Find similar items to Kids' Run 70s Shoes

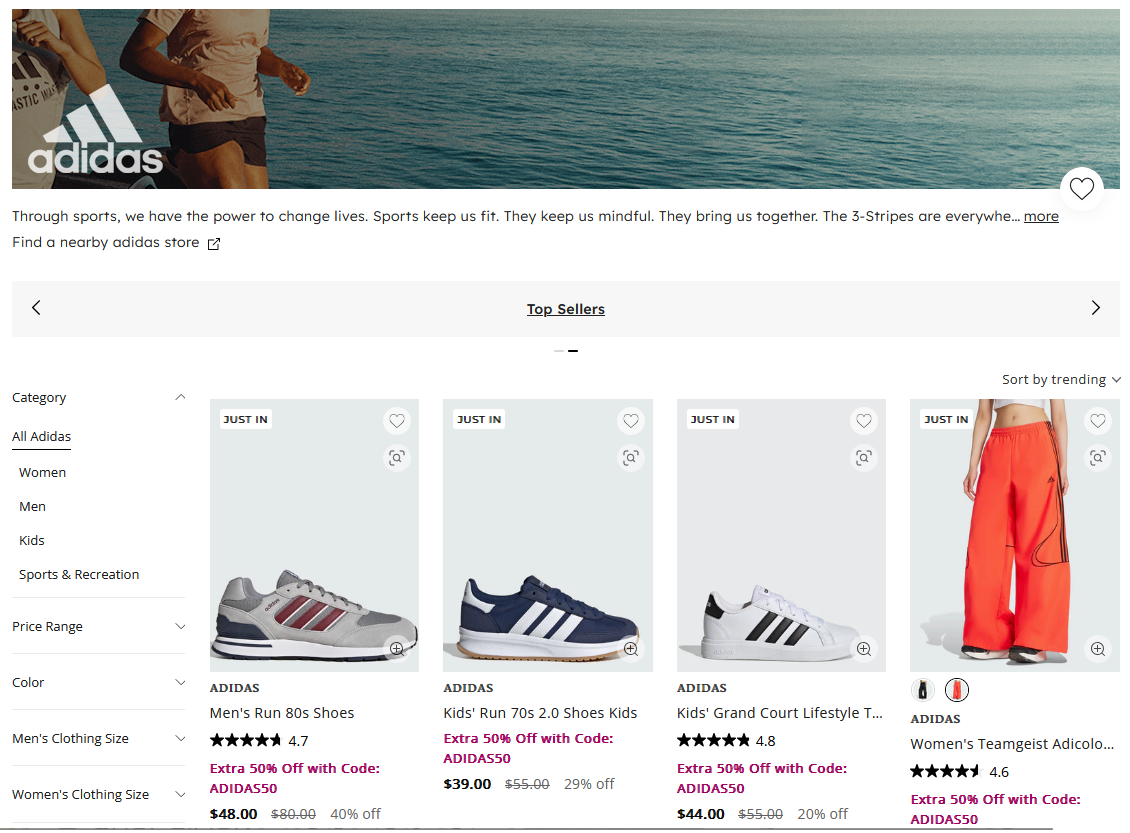pos(631,458)
